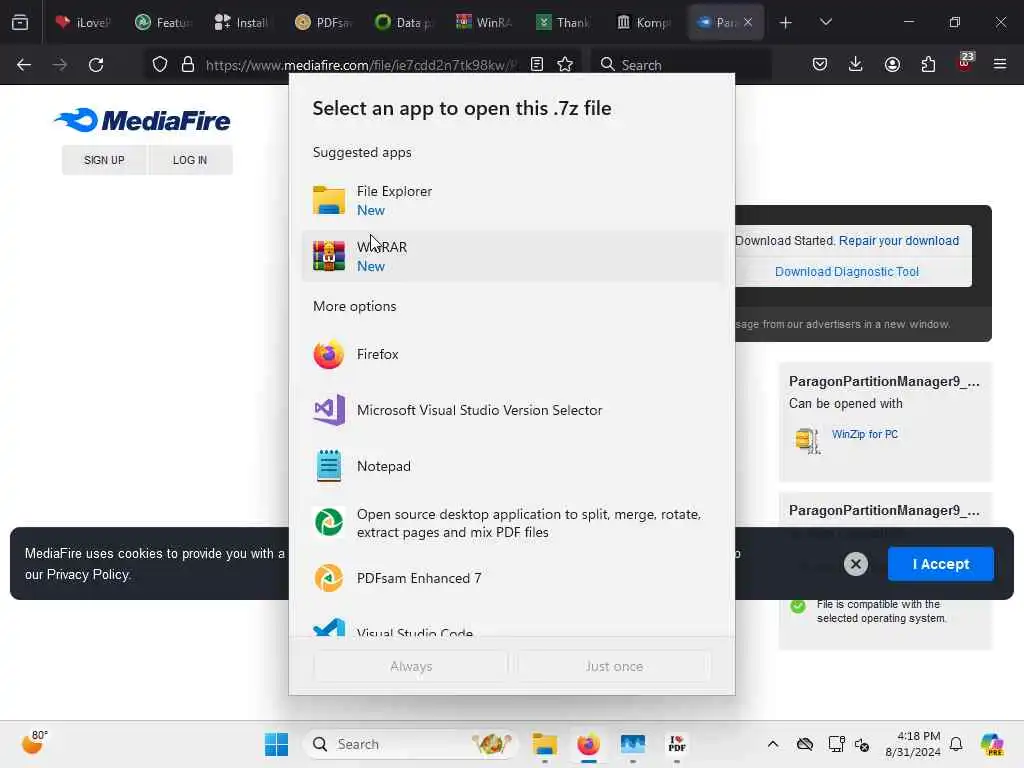1024x768 pixels.
Task: Open the extensions puzzle icon
Action: [928, 65]
